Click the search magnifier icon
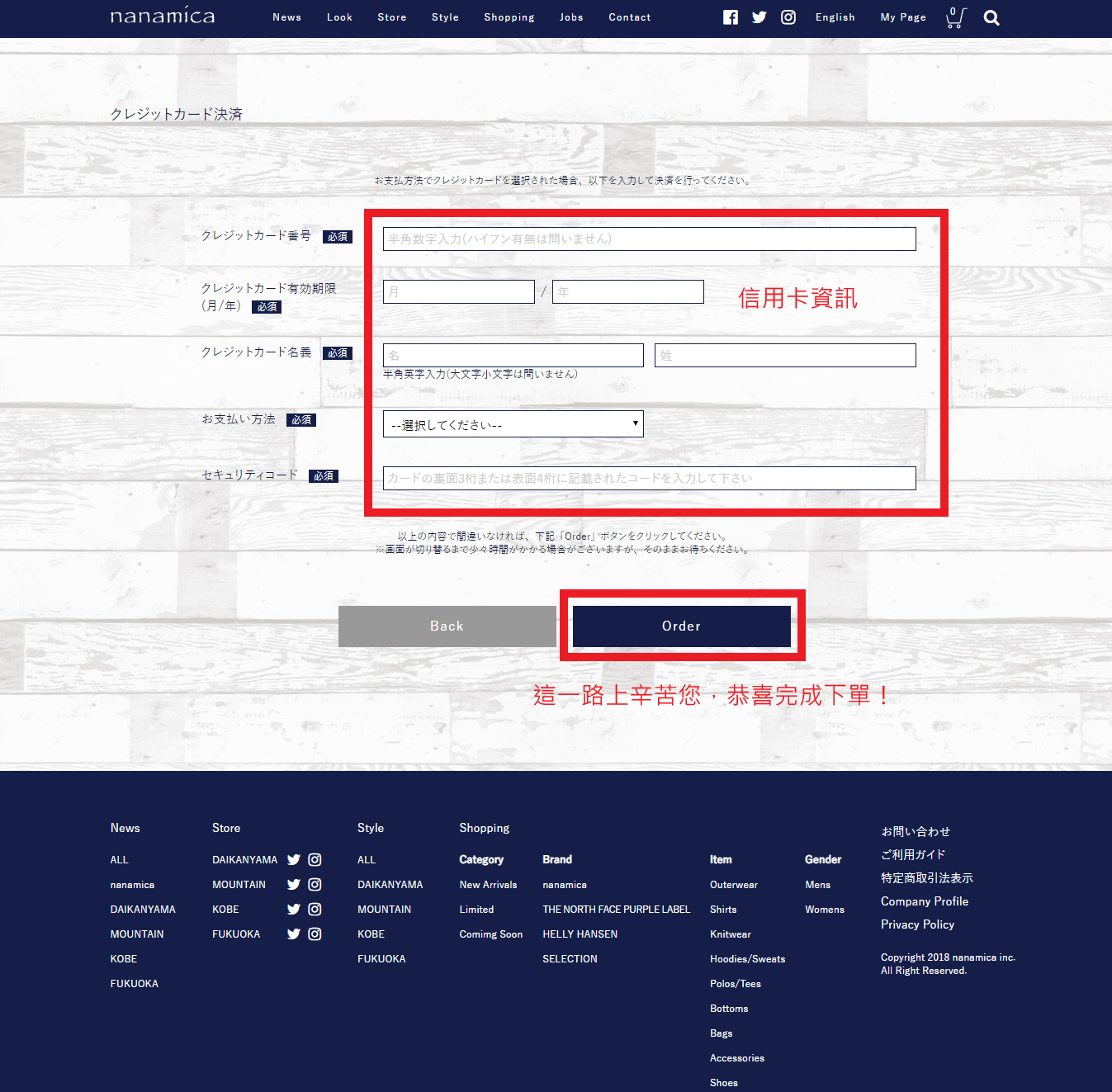Image resolution: width=1112 pixels, height=1092 pixels. click(x=991, y=18)
